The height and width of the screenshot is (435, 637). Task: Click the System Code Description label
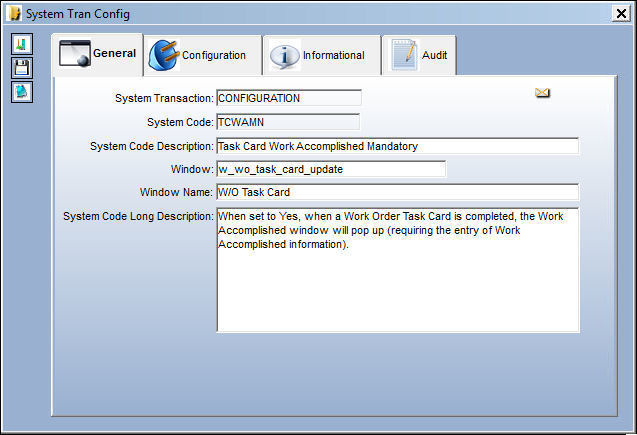pyautogui.click(x=152, y=146)
